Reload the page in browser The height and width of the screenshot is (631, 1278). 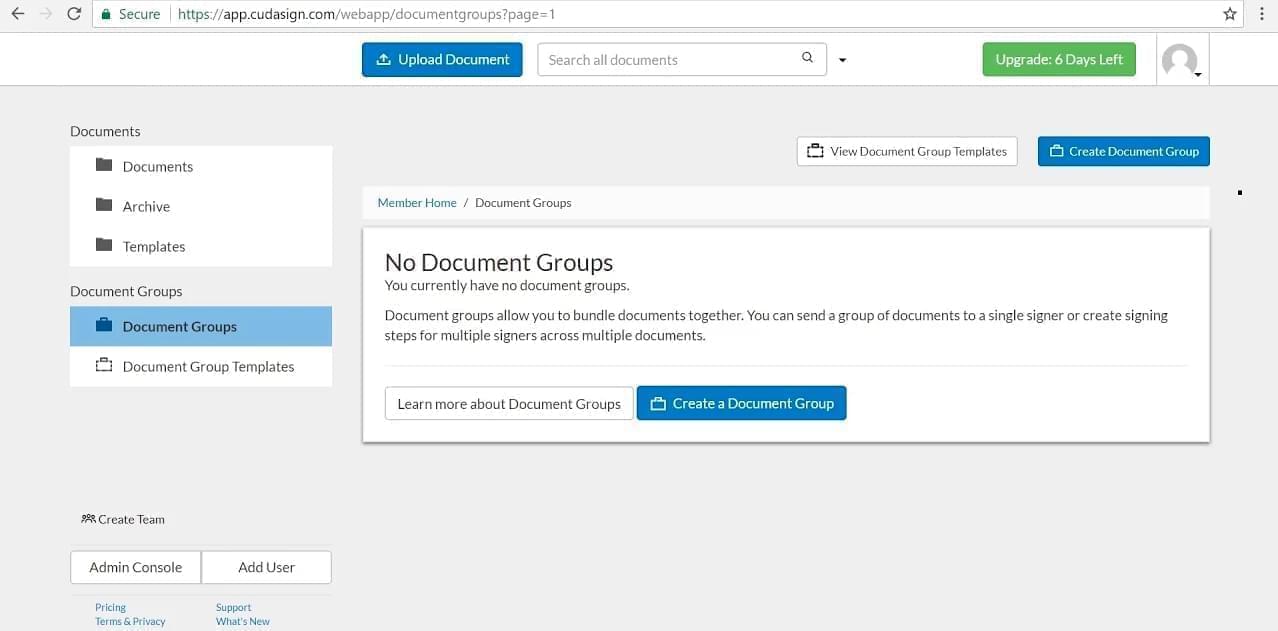[74, 14]
